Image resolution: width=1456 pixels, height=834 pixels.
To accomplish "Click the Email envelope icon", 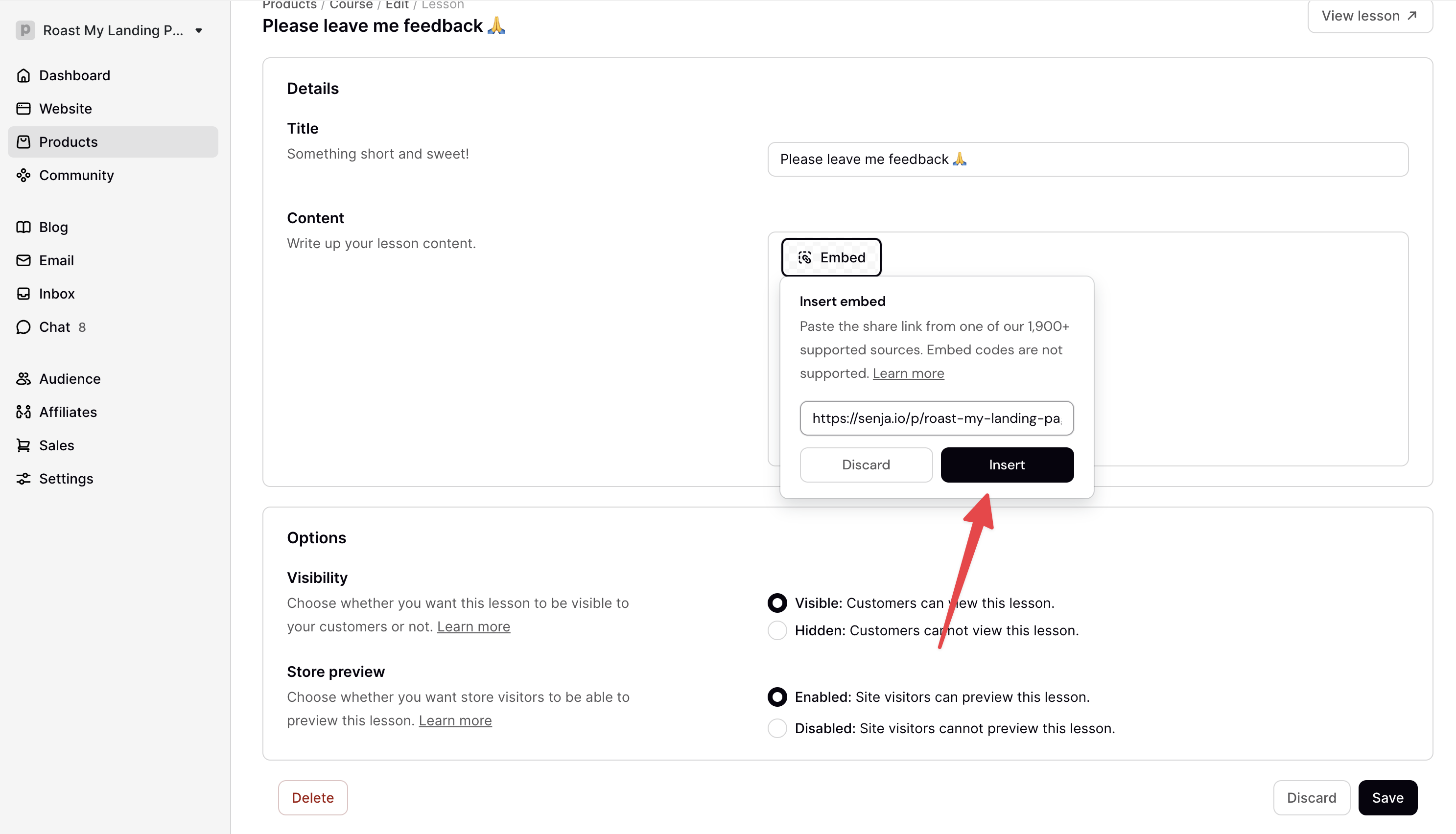I will pyautogui.click(x=23, y=260).
